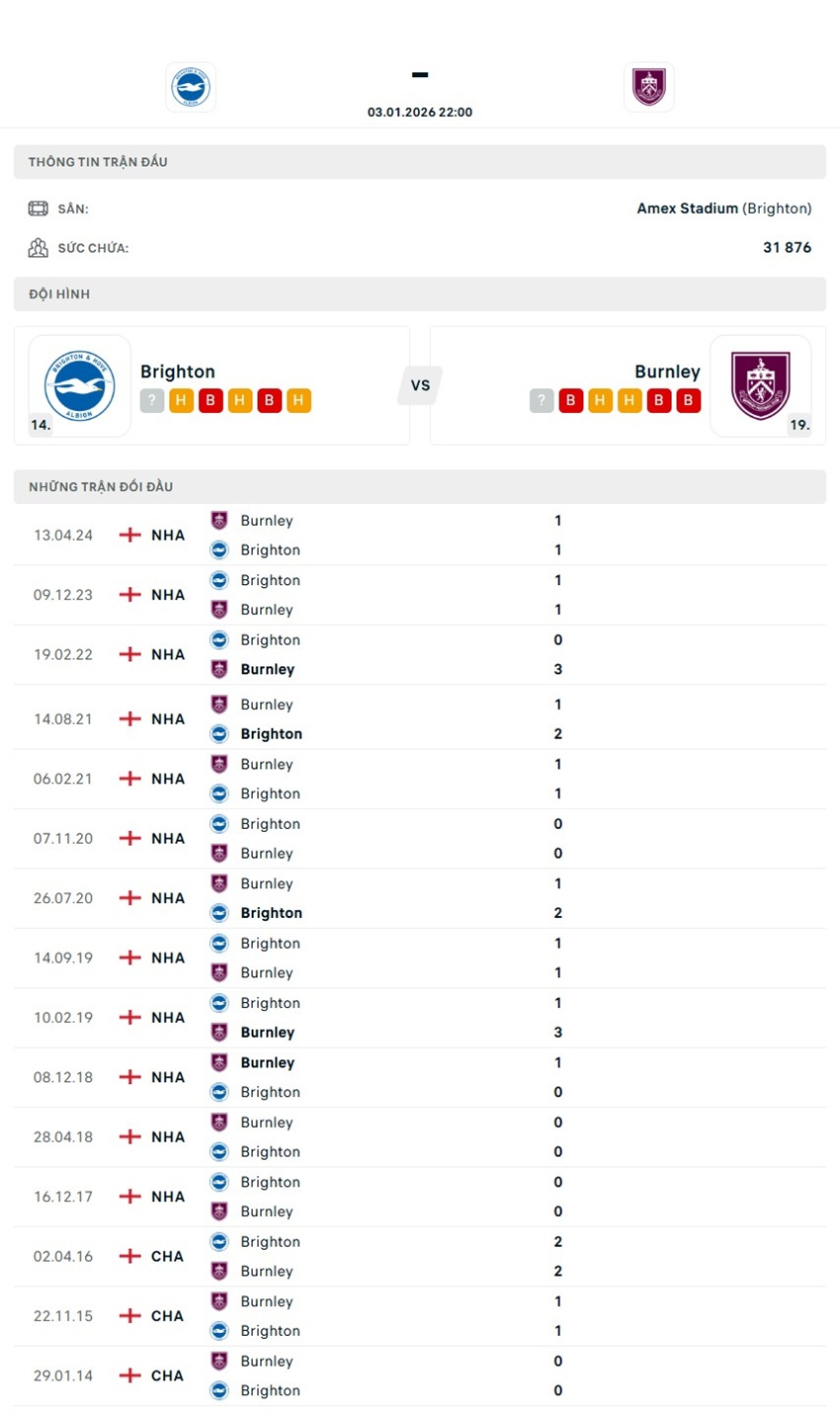Click the Brighton club crest at top
The image size is (840, 1417).
point(190,86)
